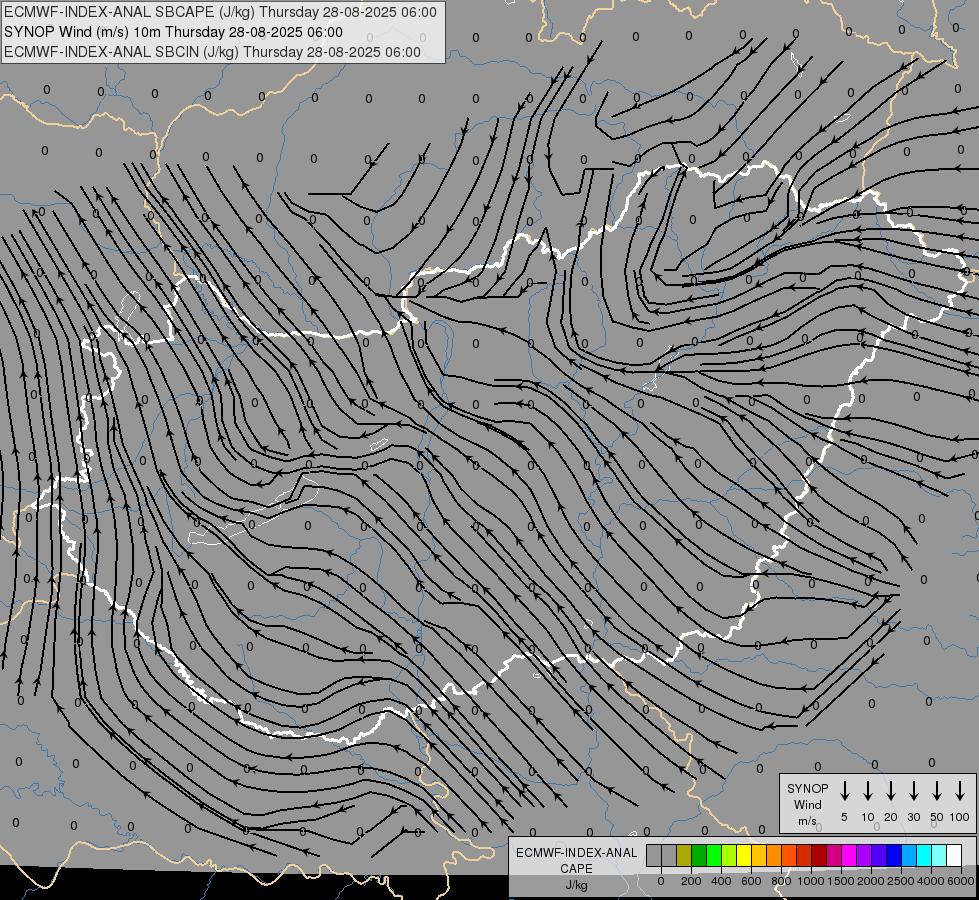
Task: Click the m/s unit in wind legend
Action: pyautogui.click(x=807, y=821)
